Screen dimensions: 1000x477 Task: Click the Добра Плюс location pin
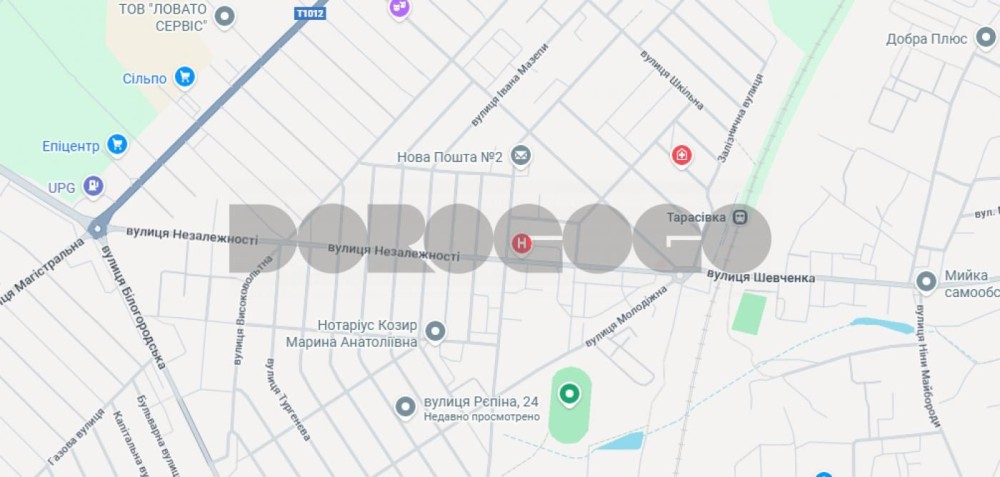(985, 38)
